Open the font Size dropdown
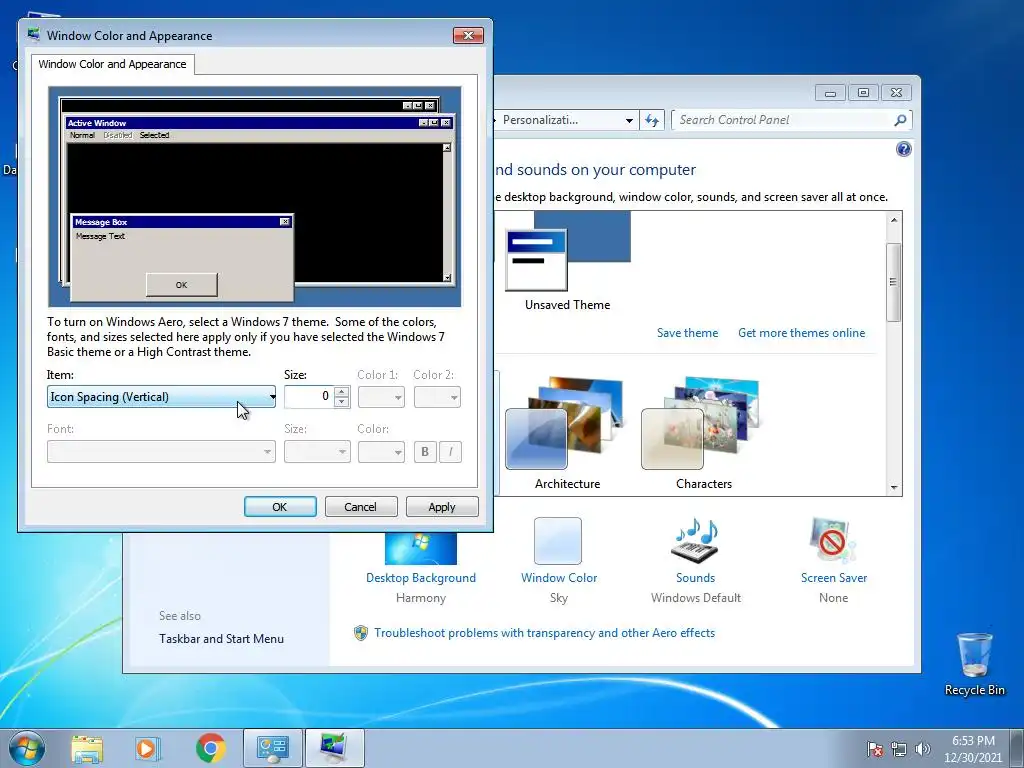This screenshot has width=1024, height=768. coord(317,451)
